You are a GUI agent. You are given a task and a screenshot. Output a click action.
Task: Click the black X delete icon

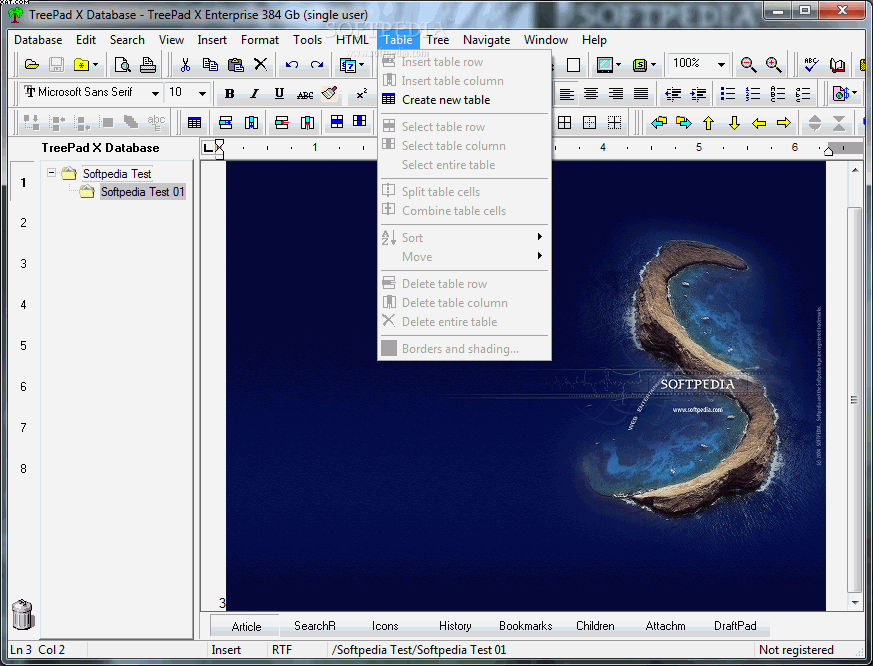tap(261, 65)
